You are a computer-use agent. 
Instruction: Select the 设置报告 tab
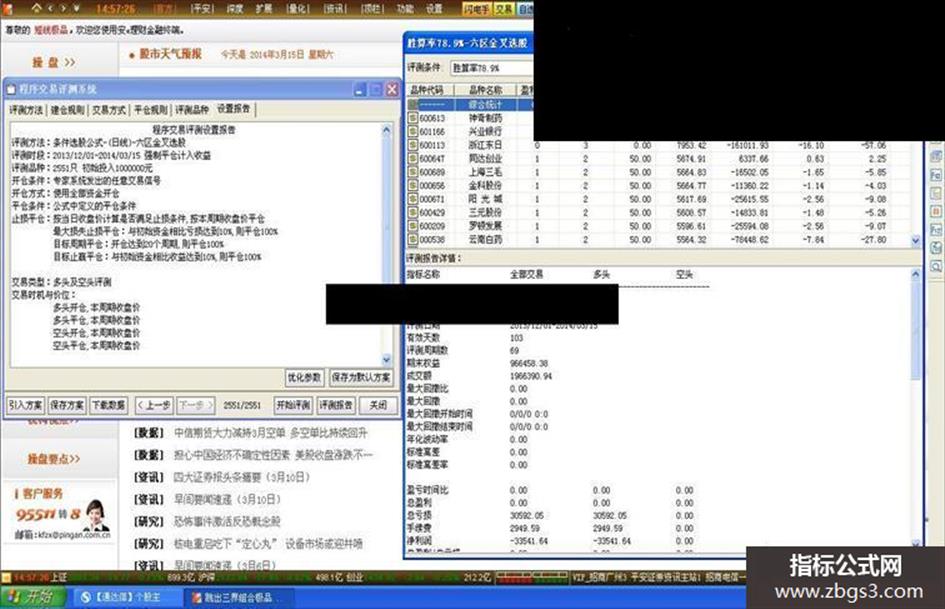[x=234, y=109]
